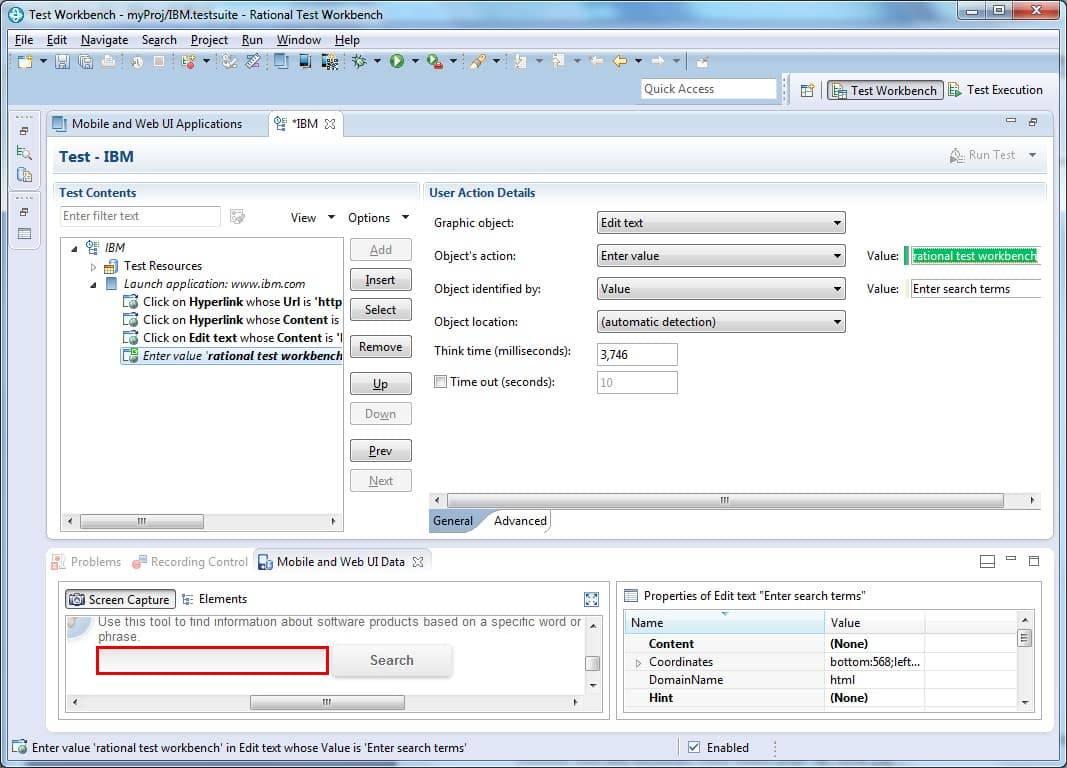Click the green Run button in the toolbar
Image resolution: width=1067 pixels, height=768 pixels.
click(397, 62)
